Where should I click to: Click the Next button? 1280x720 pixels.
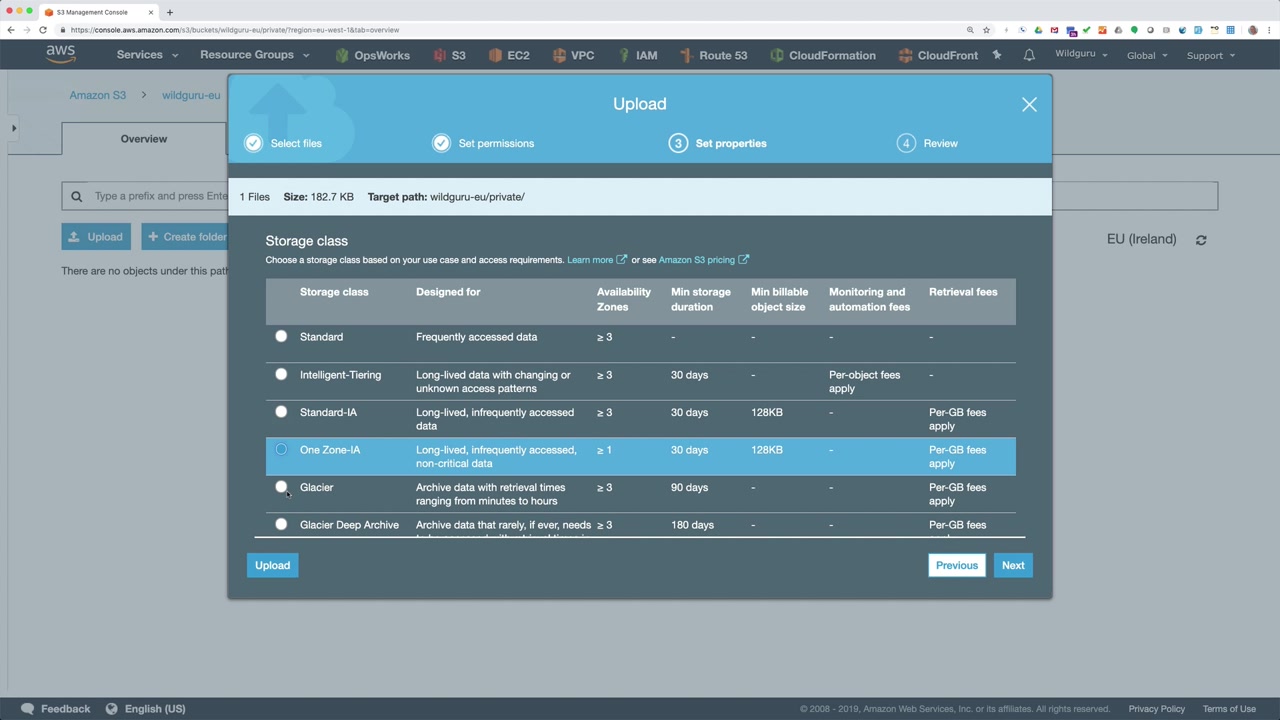pyautogui.click(x=1013, y=566)
